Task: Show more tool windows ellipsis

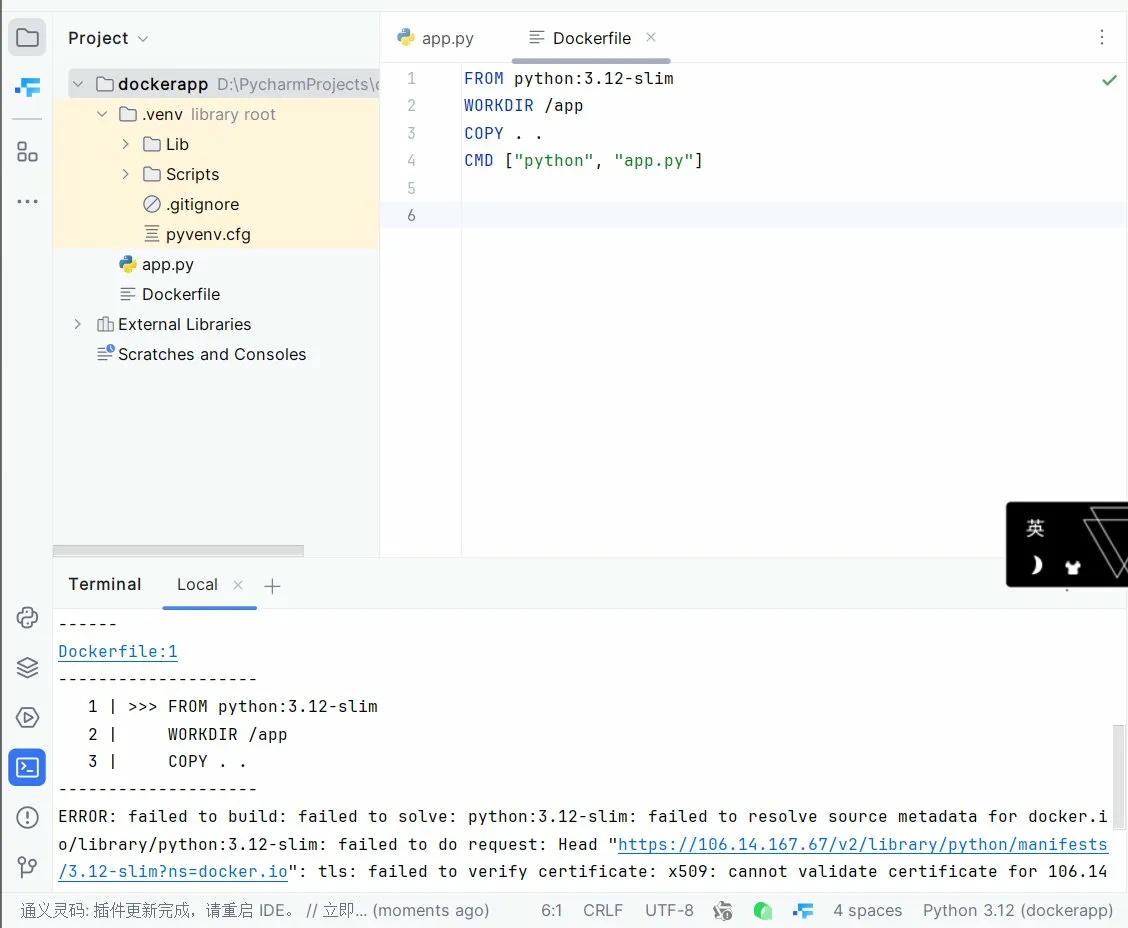Action: pyautogui.click(x=27, y=201)
